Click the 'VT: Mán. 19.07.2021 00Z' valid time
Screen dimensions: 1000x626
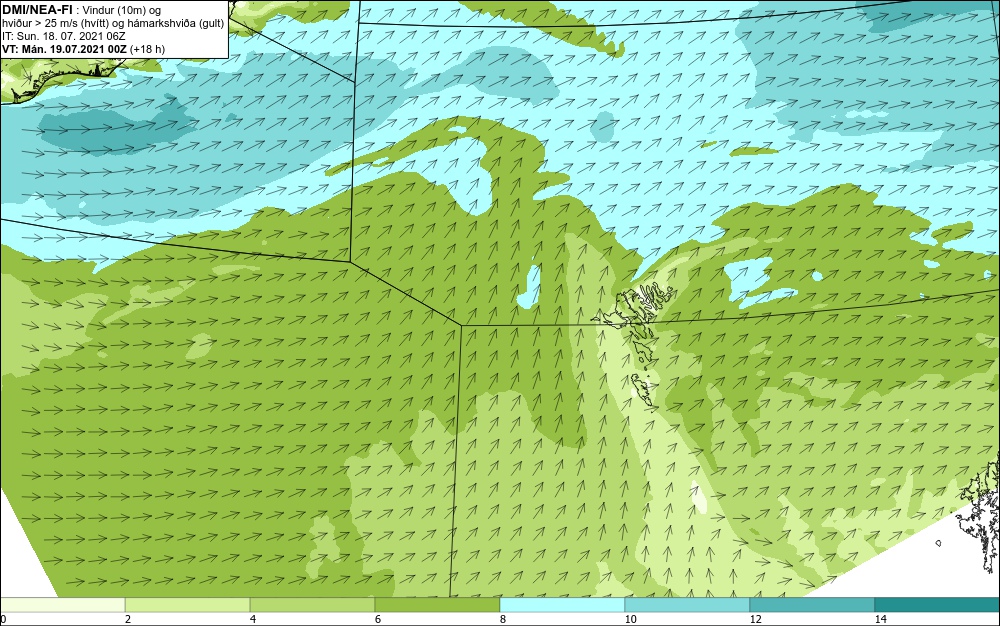pyautogui.click(x=64, y=49)
